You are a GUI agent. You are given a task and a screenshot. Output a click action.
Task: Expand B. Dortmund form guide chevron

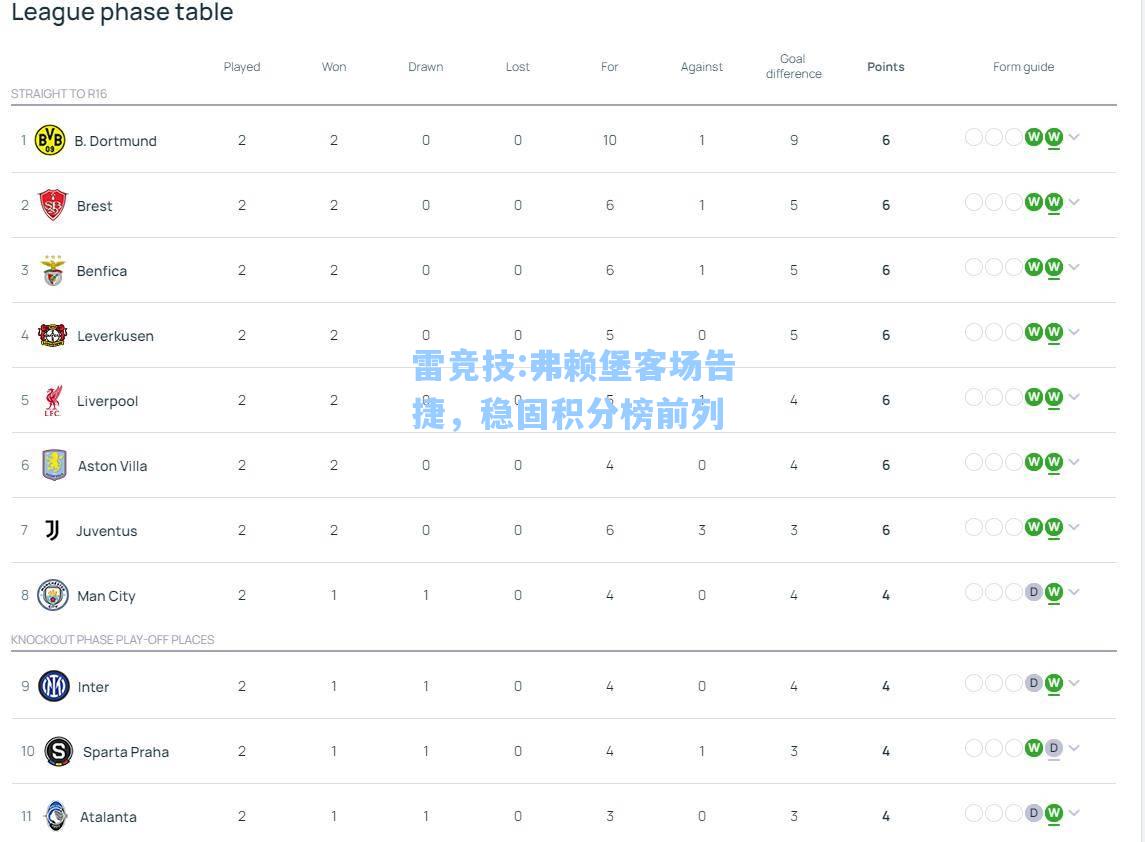click(1074, 137)
